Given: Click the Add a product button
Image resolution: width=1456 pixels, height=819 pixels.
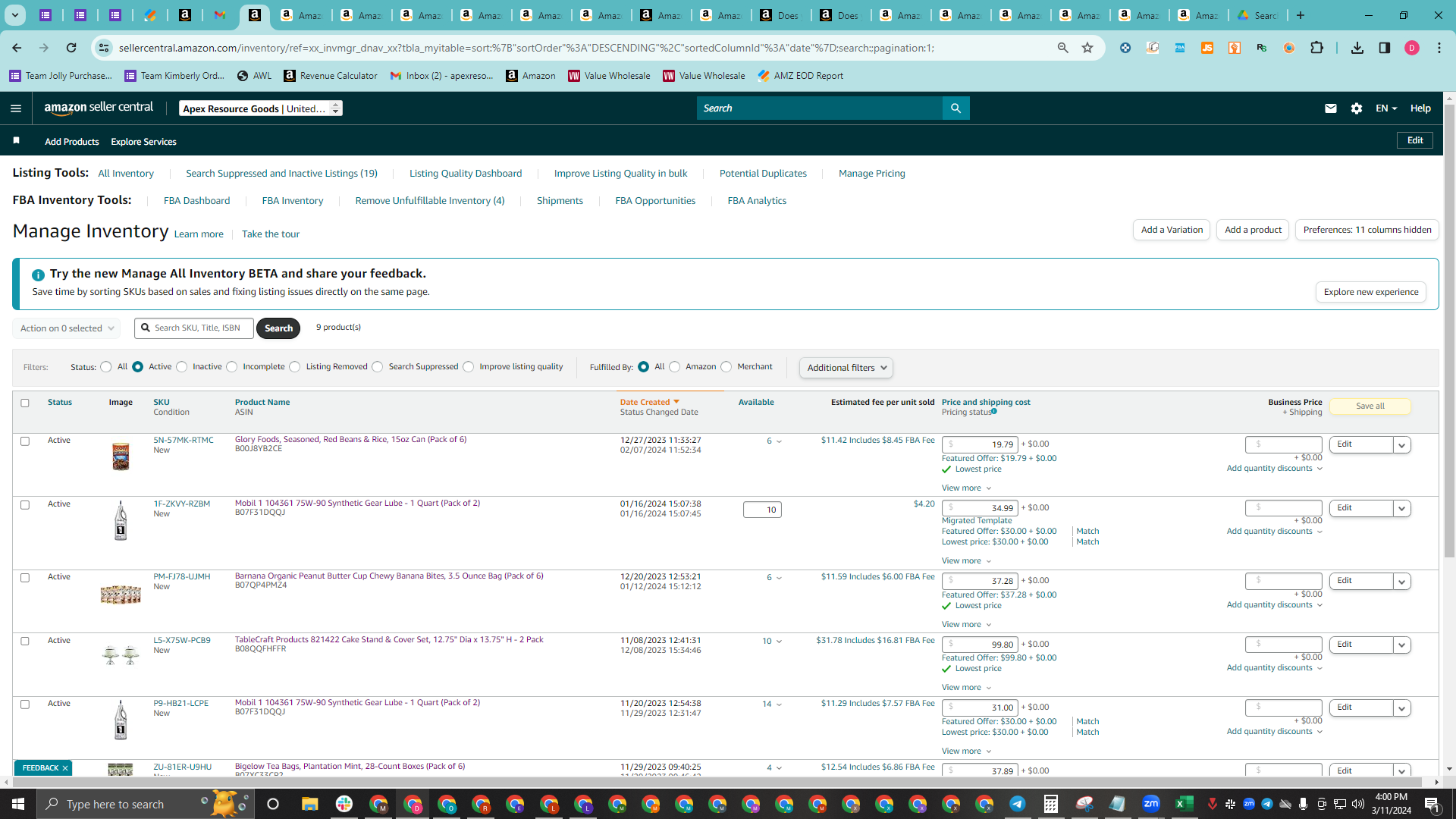Looking at the screenshot, I should click(1253, 230).
